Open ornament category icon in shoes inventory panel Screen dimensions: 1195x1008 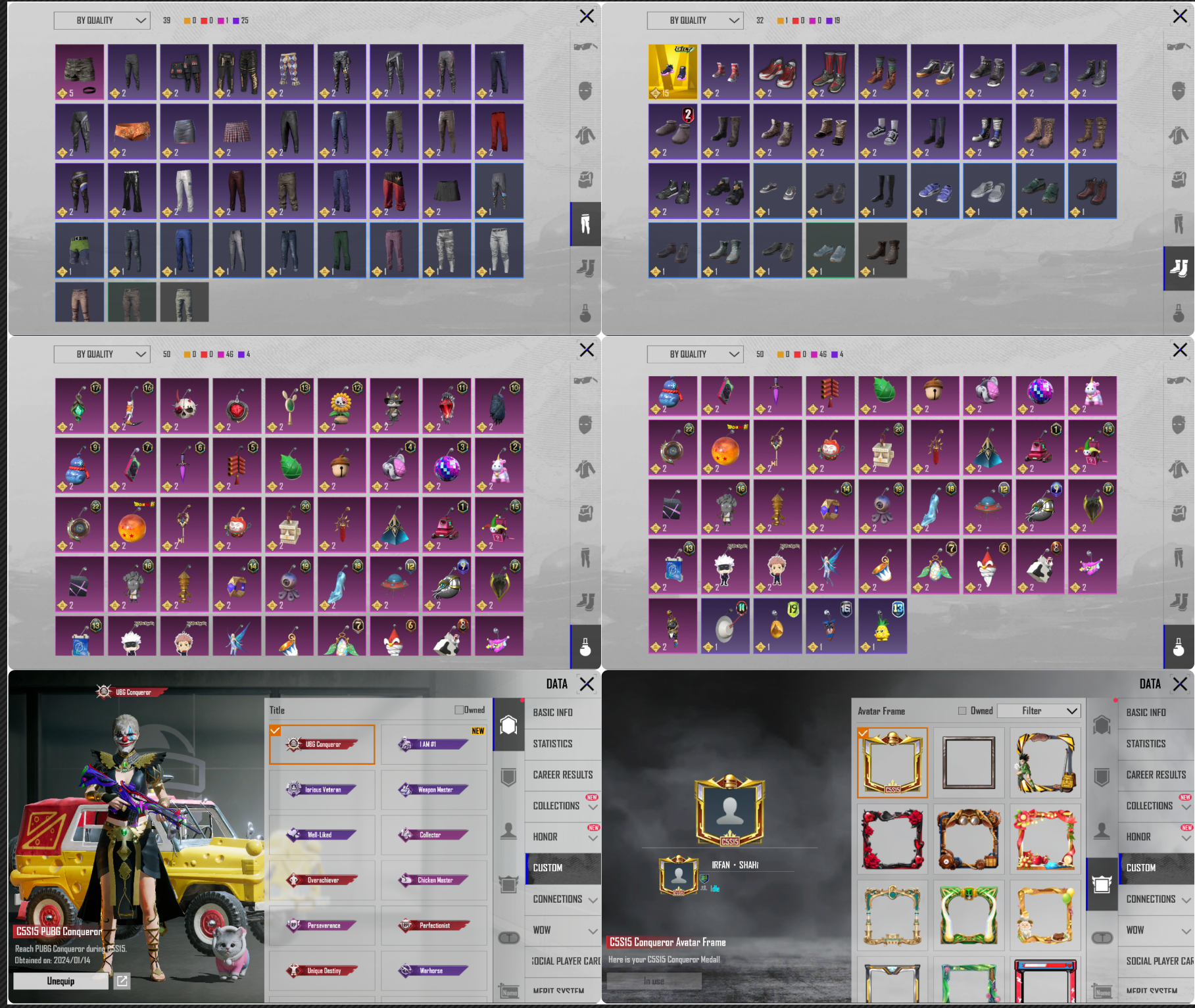(x=1179, y=313)
